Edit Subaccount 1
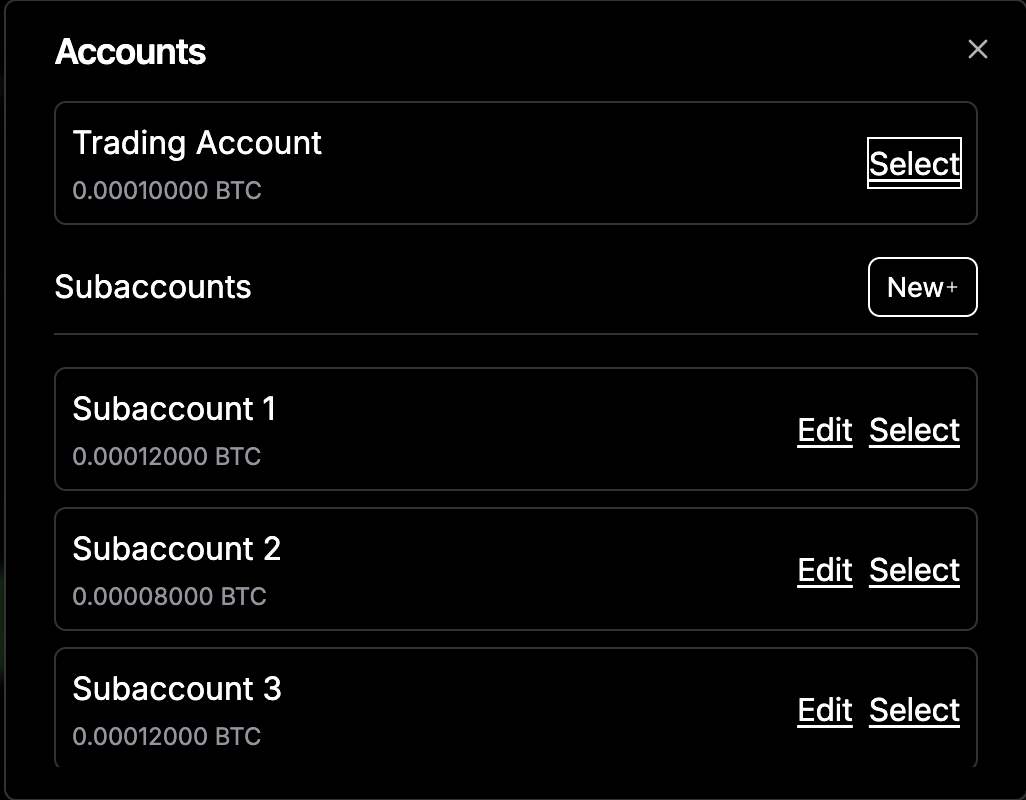The width and height of the screenshot is (1026, 800). coord(824,430)
